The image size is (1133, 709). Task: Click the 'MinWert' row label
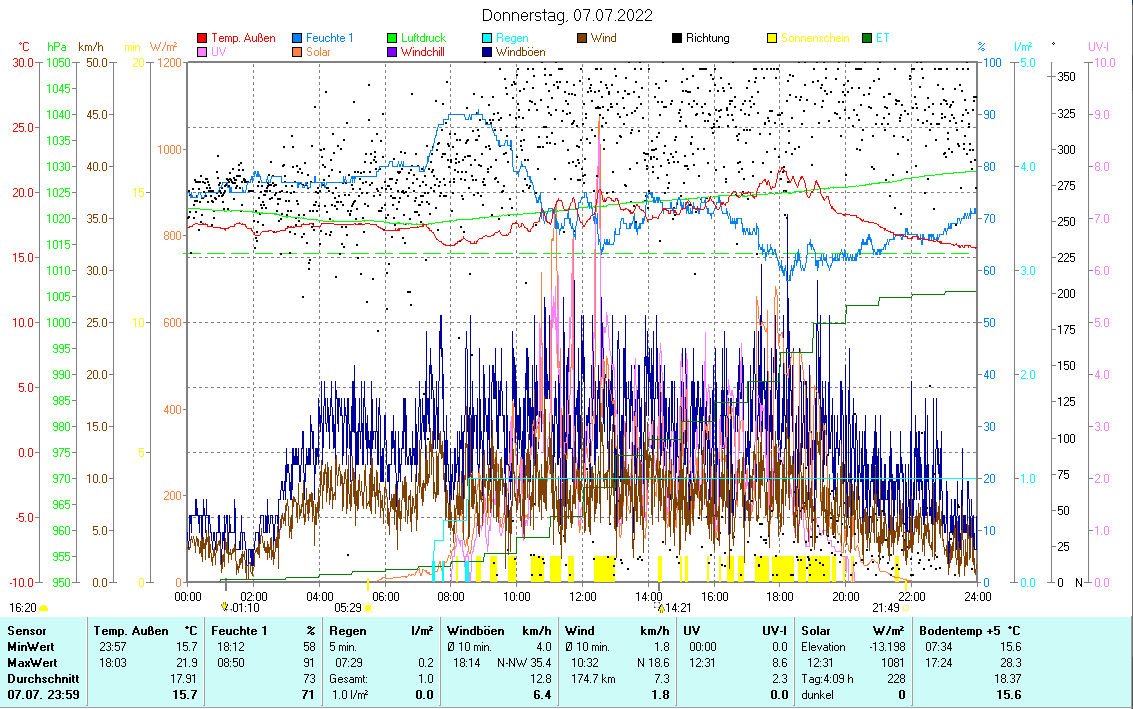[31, 647]
